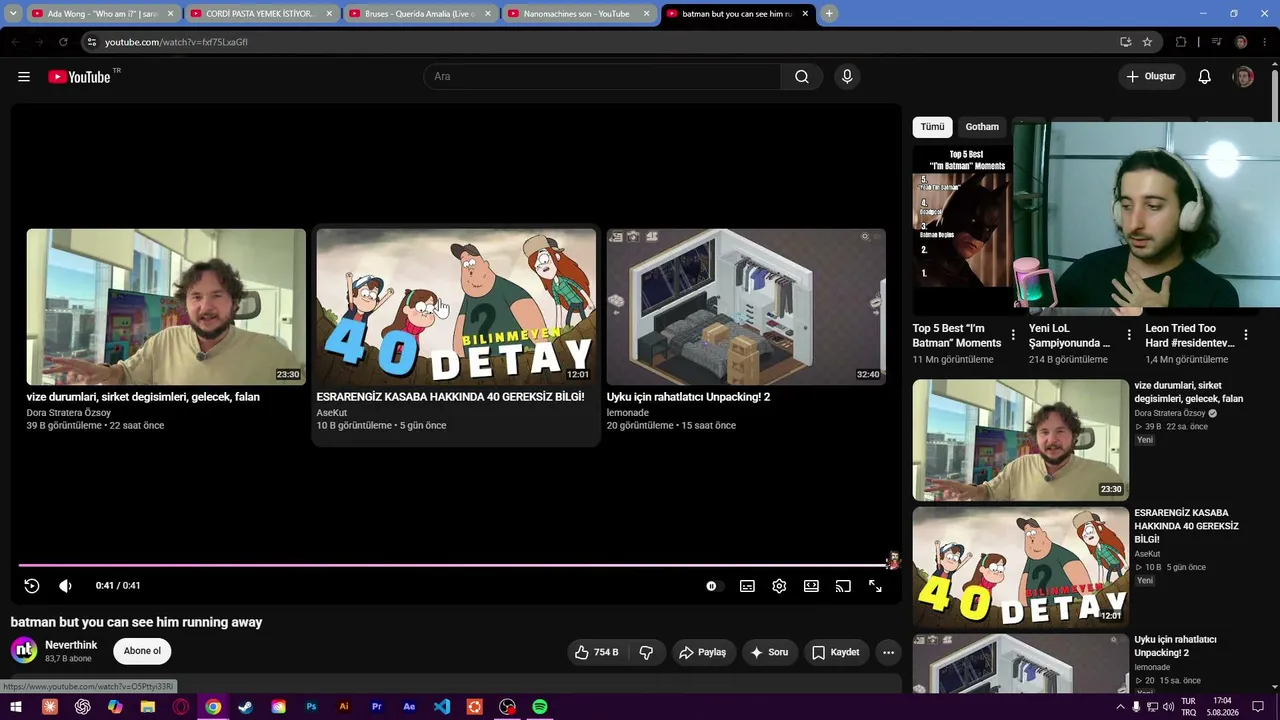This screenshot has width=1280, height=720.
Task: Open more actions menu below the video
Action: pos(888,652)
